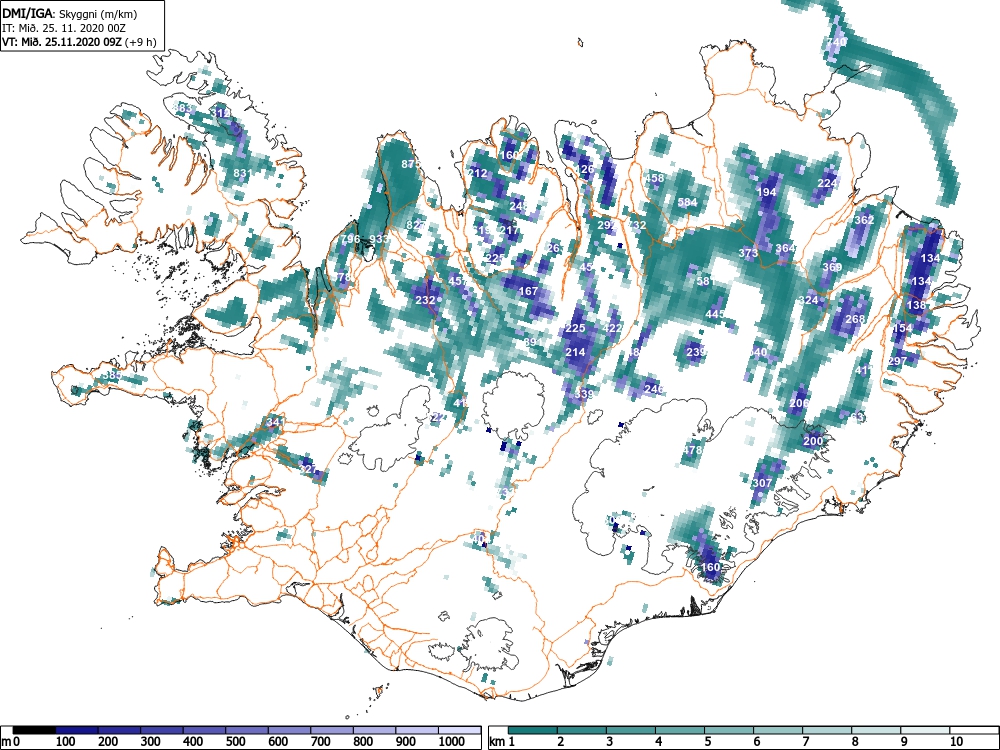Viewport: 1000px width, 750px height.
Task: Pick the swatch above the 200 m label
Action: [x=119, y=730]
